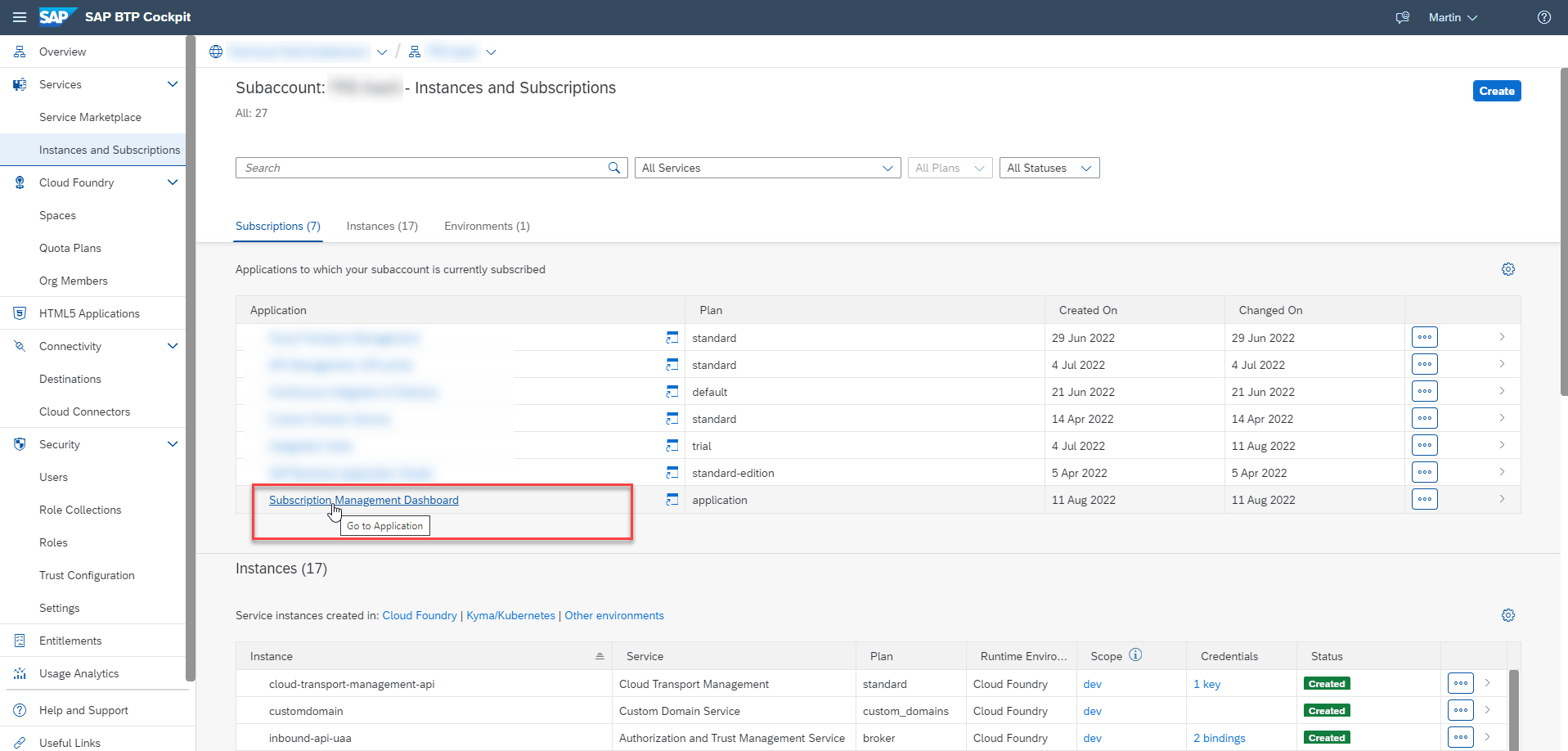Expand details of the 14 Apr 2022 row
Image resolution: width=1568 pixels, height=751 pixels.
[1502, 418]
